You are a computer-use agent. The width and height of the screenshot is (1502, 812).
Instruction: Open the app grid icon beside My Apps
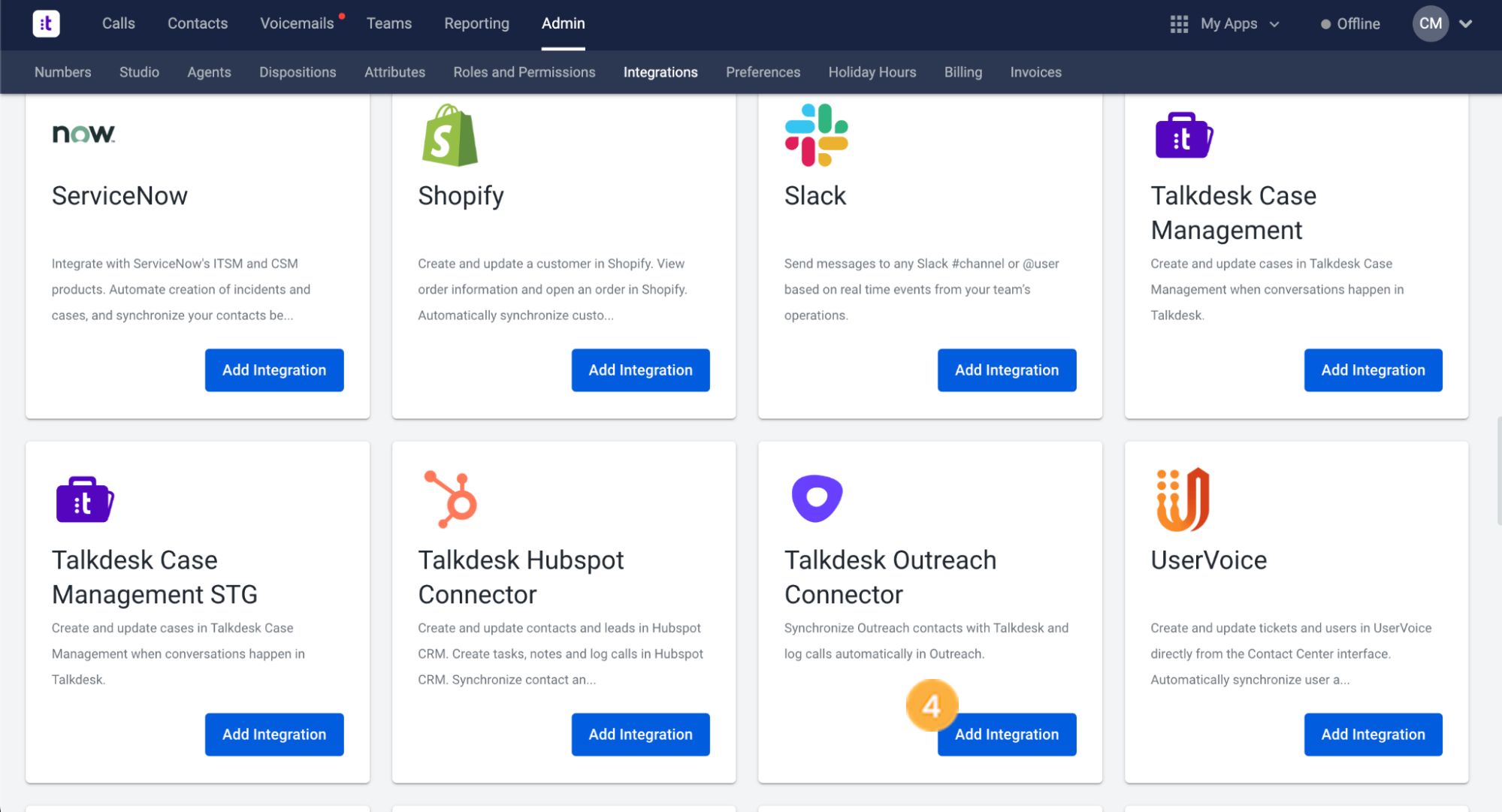[1179, 23]
